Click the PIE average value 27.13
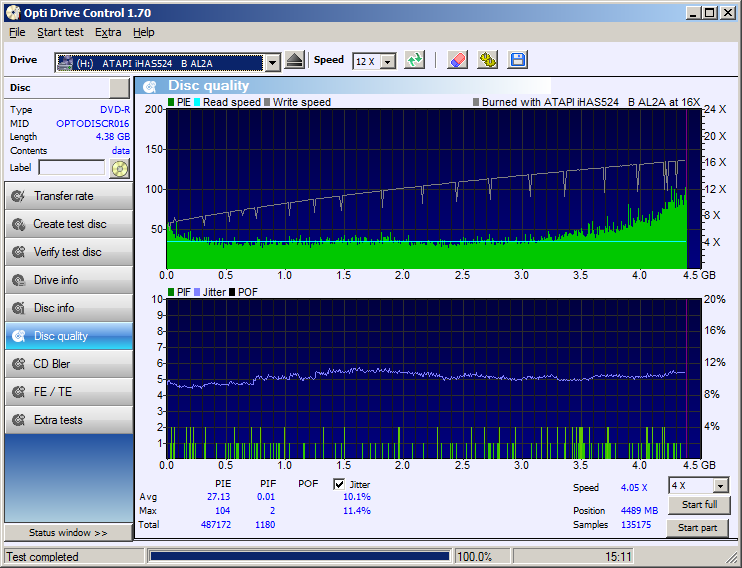This screenshot has width=742, height=568. point(219,497)
